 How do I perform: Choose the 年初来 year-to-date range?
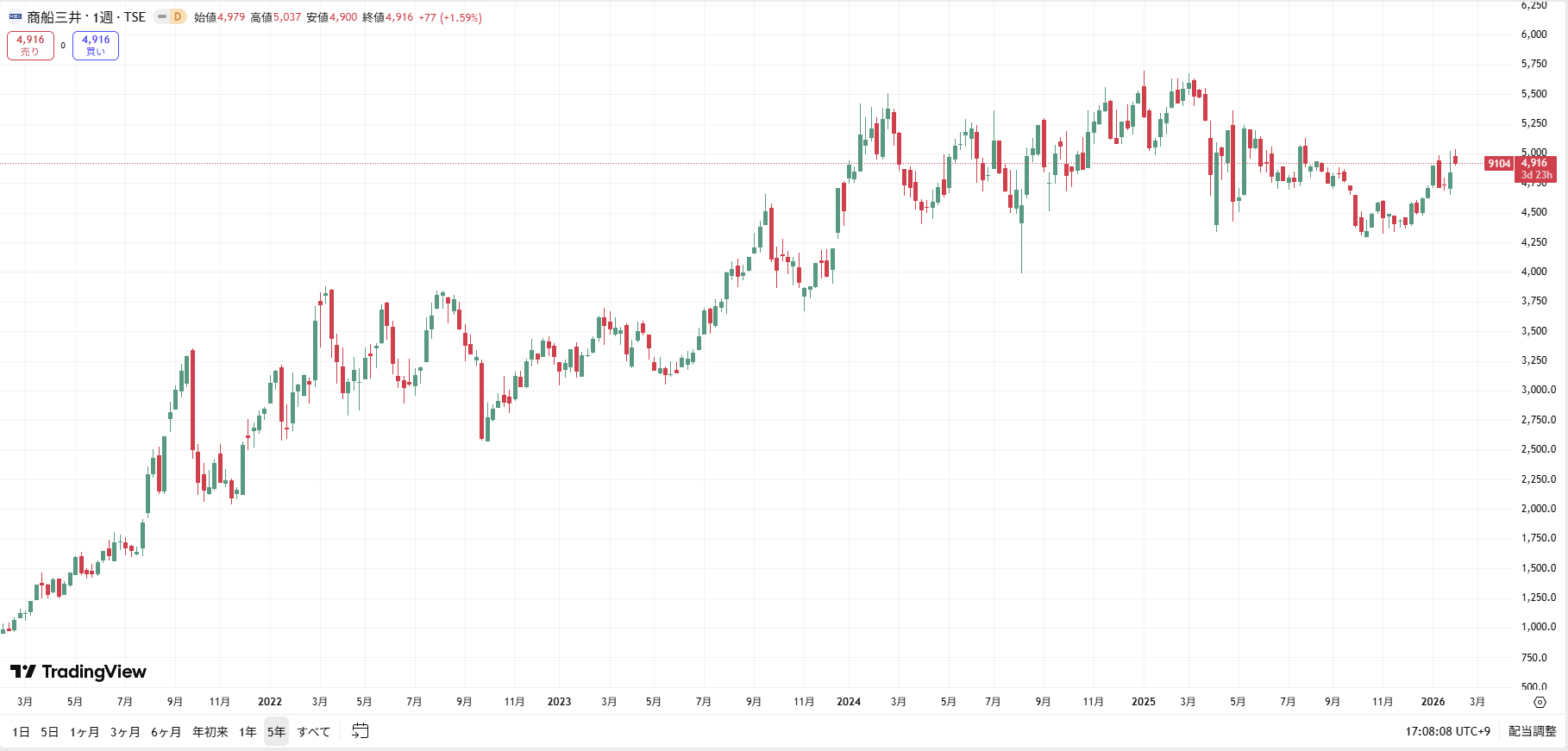tap(210, 732)
